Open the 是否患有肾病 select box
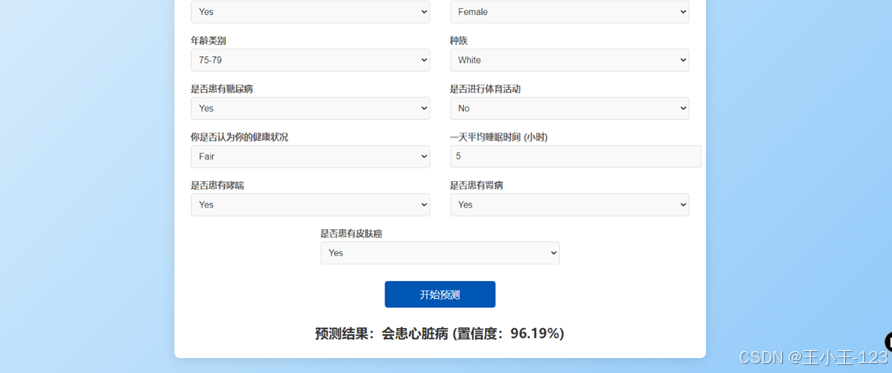The image size is (892, 373). [x=569, y=205]
